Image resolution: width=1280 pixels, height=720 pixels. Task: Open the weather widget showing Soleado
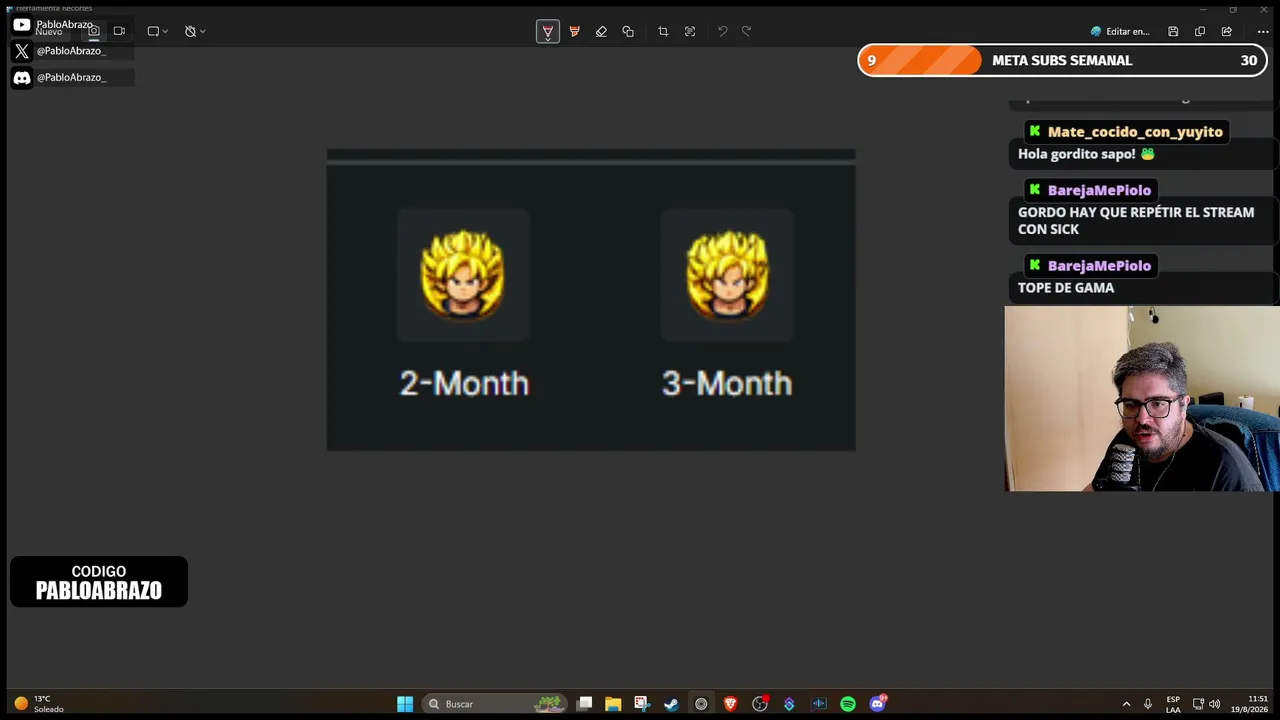38,704
